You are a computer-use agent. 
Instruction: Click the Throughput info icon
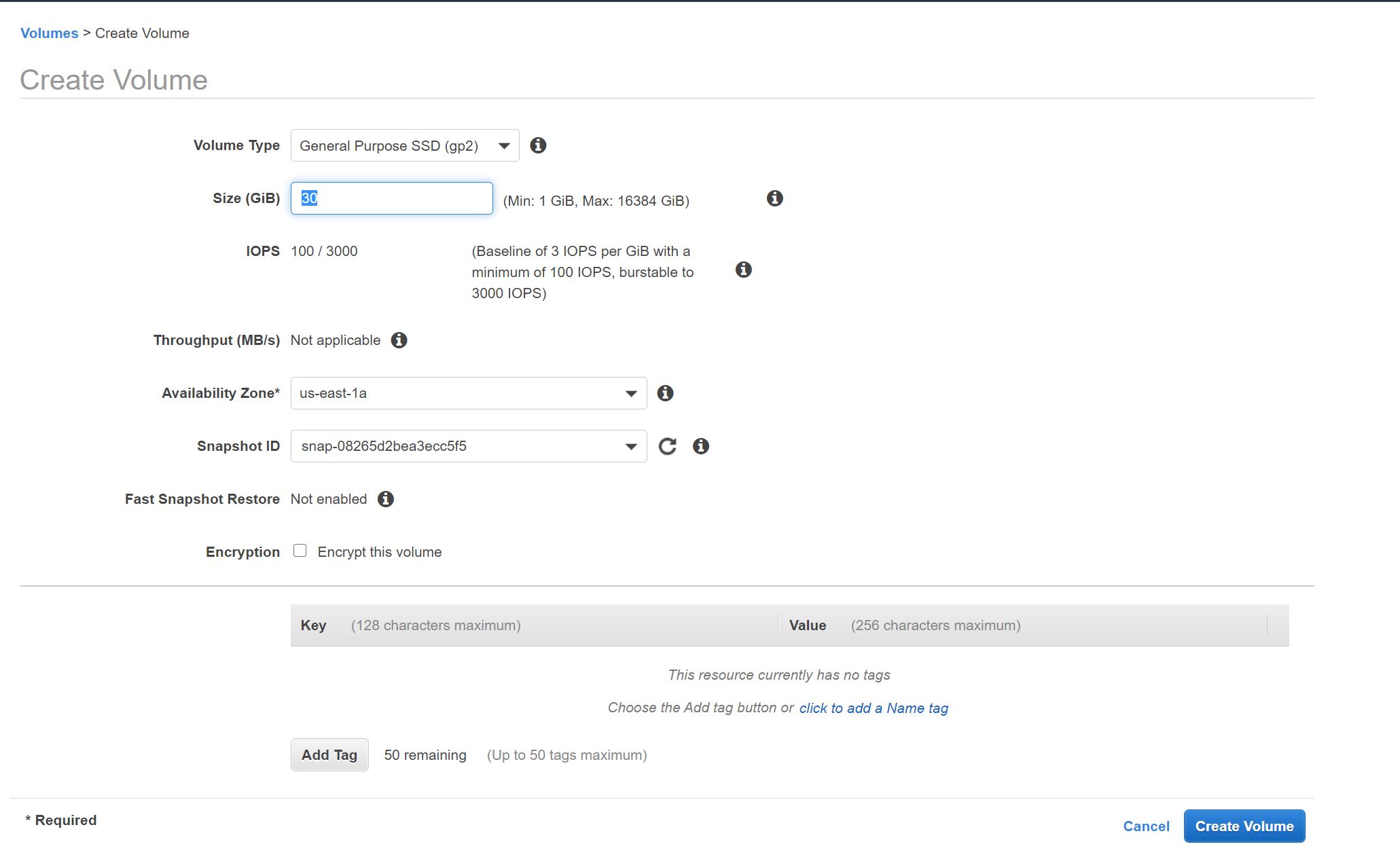[398, 340]
